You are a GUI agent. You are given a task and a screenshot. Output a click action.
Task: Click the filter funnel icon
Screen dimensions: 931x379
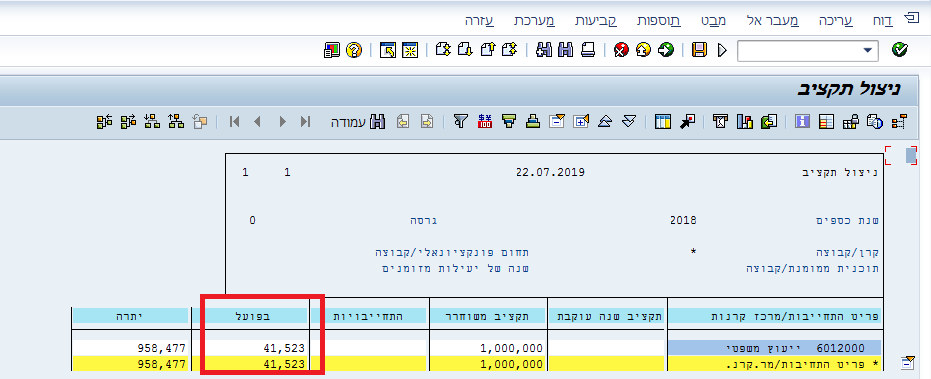[460, 122]
